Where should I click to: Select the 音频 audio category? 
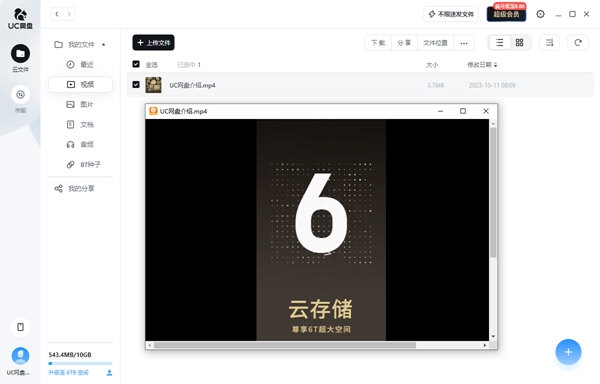pyautogui.click(x=80, y=144)
